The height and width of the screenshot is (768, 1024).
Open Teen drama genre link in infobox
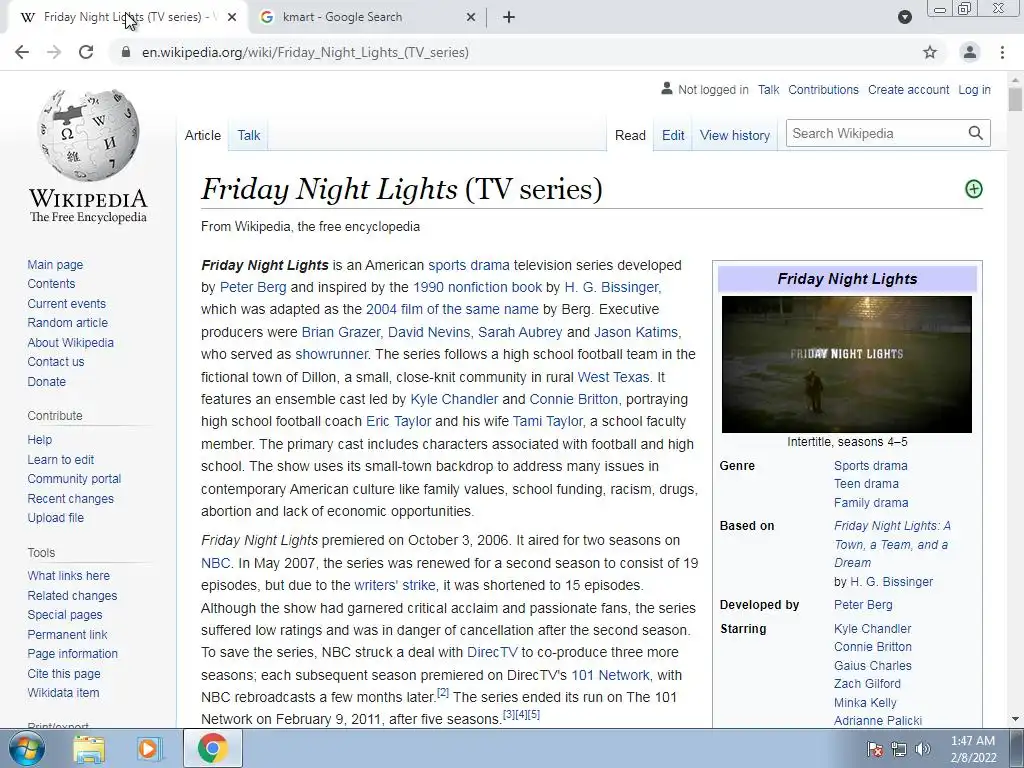coord(866,483)
